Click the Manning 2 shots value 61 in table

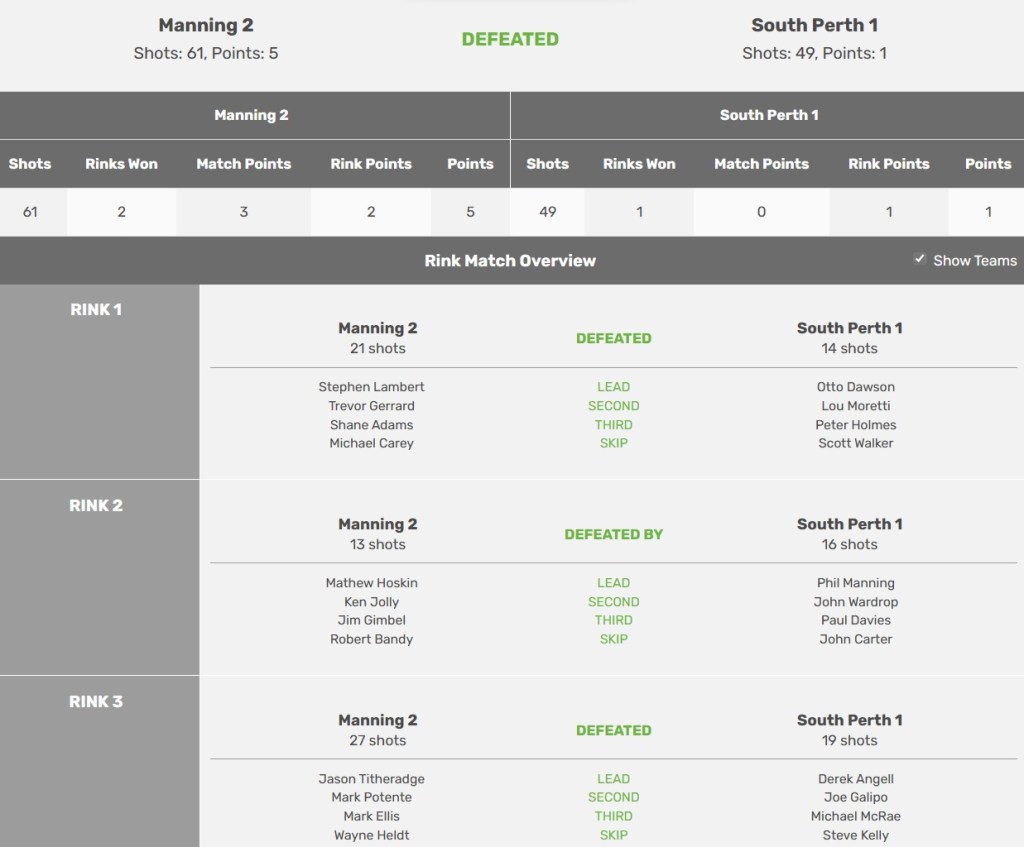tap(30, 212)
